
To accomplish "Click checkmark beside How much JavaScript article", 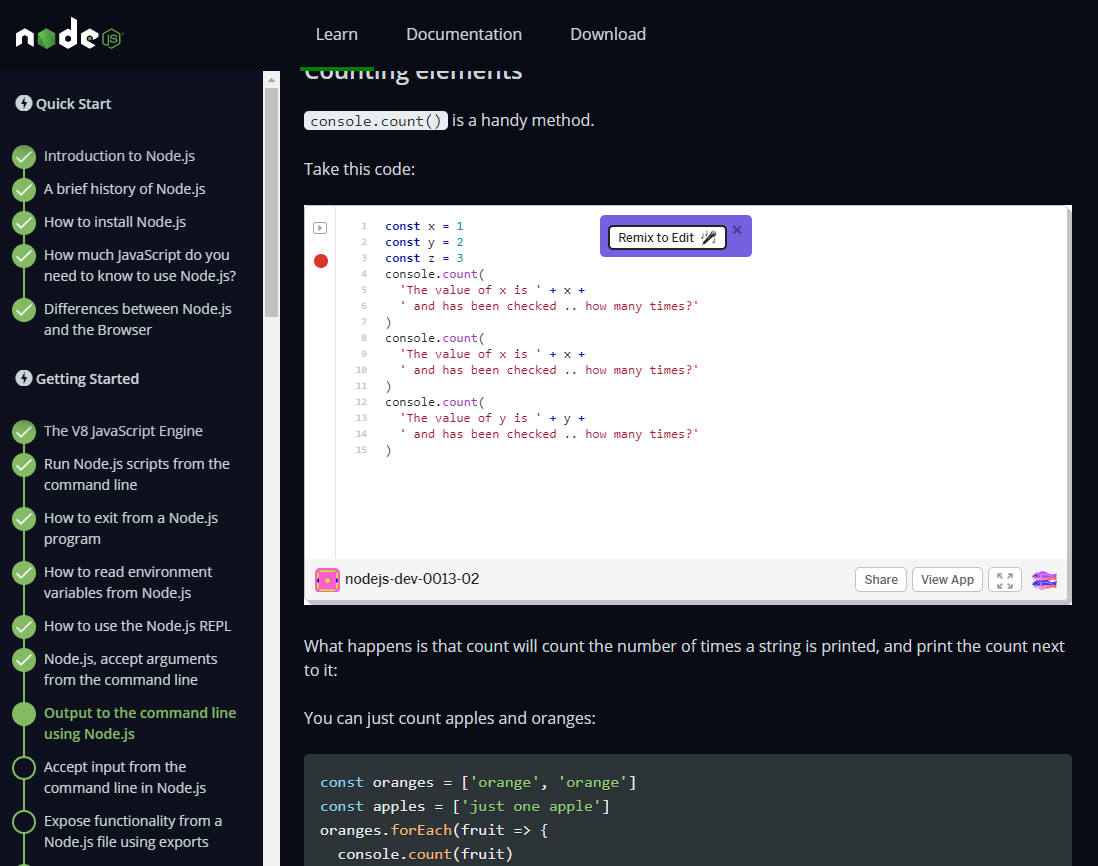I will pyautogui.click(x=24, y=256).
